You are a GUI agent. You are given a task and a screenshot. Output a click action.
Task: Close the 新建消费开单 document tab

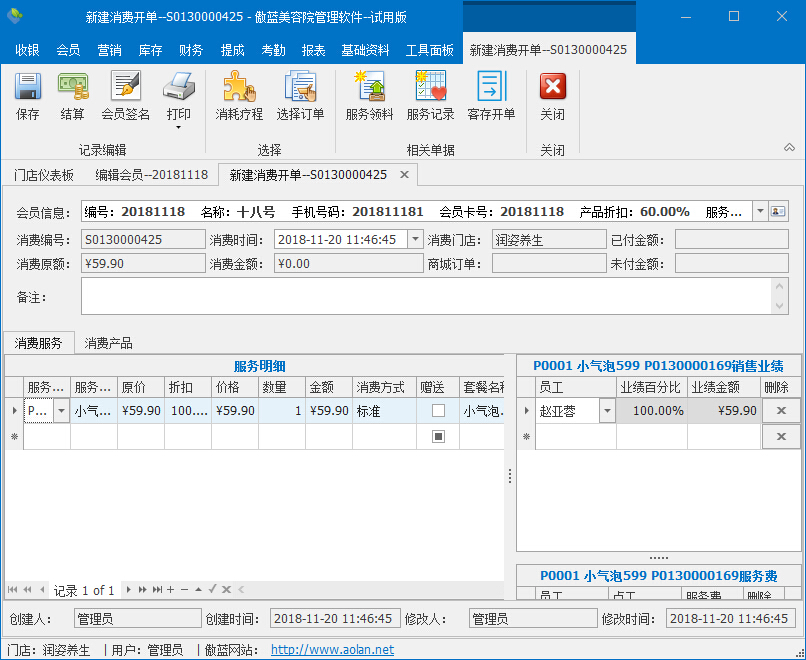(405, 175)
